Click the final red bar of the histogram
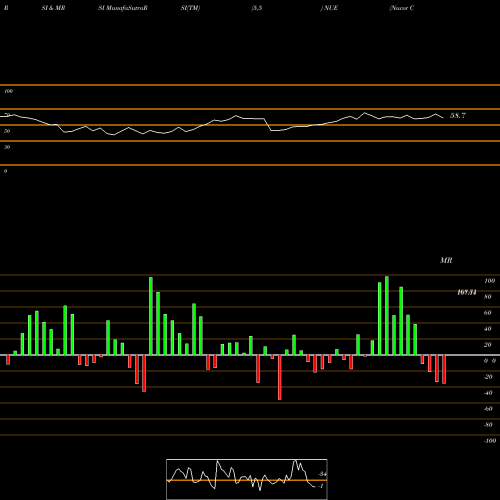 [x=444, y=369]
